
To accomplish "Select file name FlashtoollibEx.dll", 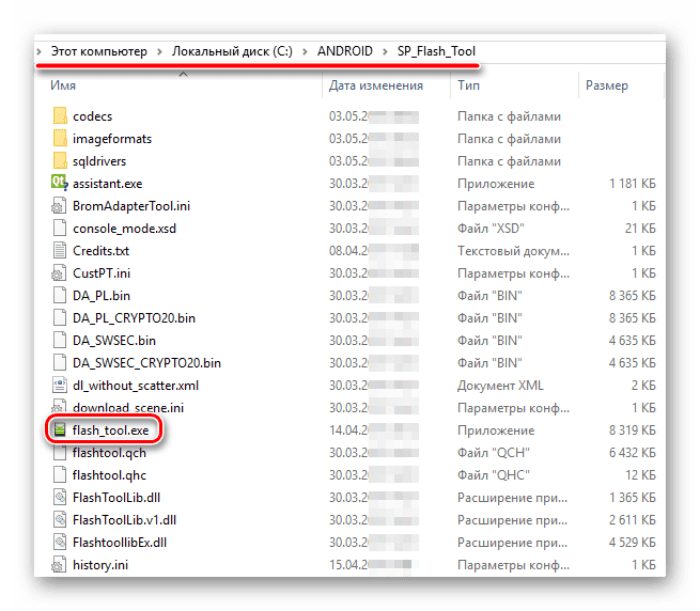I will [x=120, y=542].
